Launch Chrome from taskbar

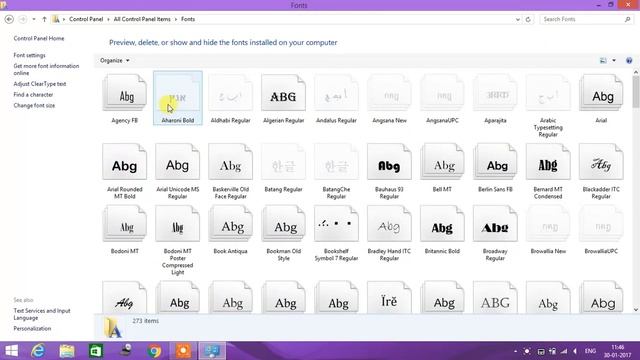coord(154,351)
